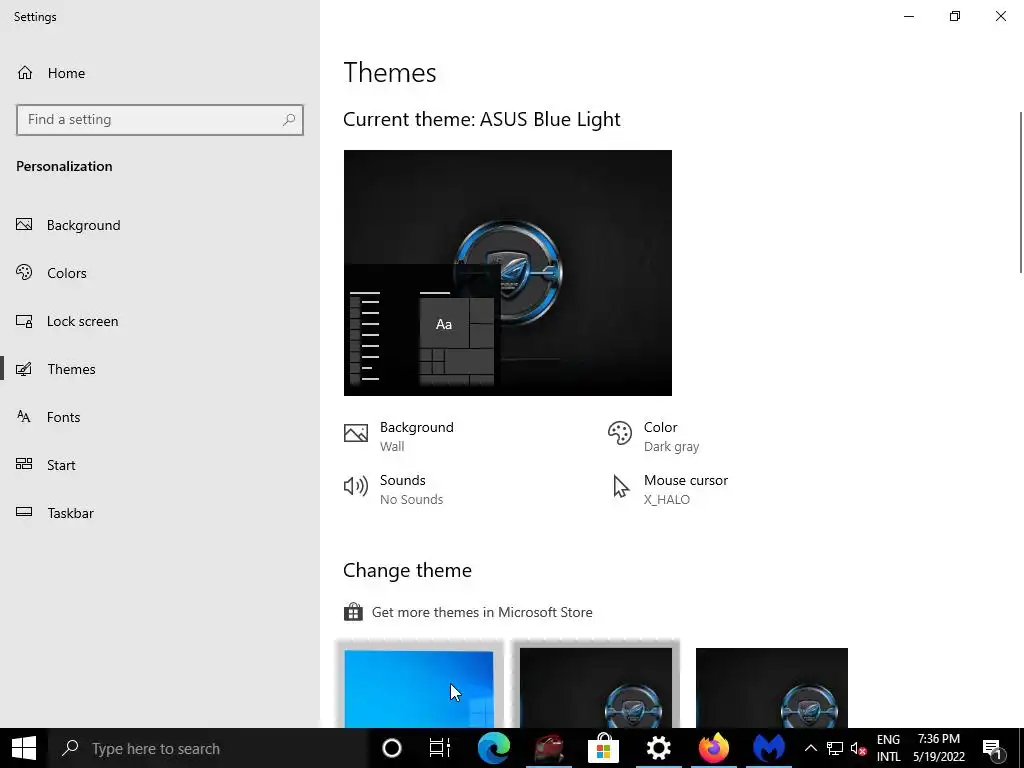Minimize the Settings window
This screenshot has width=1024, height=768.
909,16
